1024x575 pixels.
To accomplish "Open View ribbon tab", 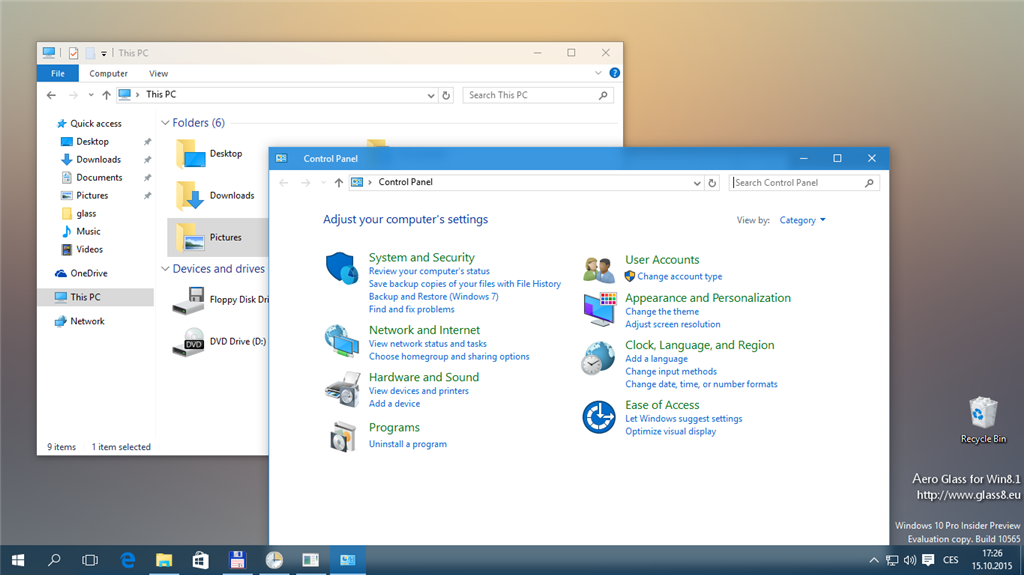I will pos(158,74).
